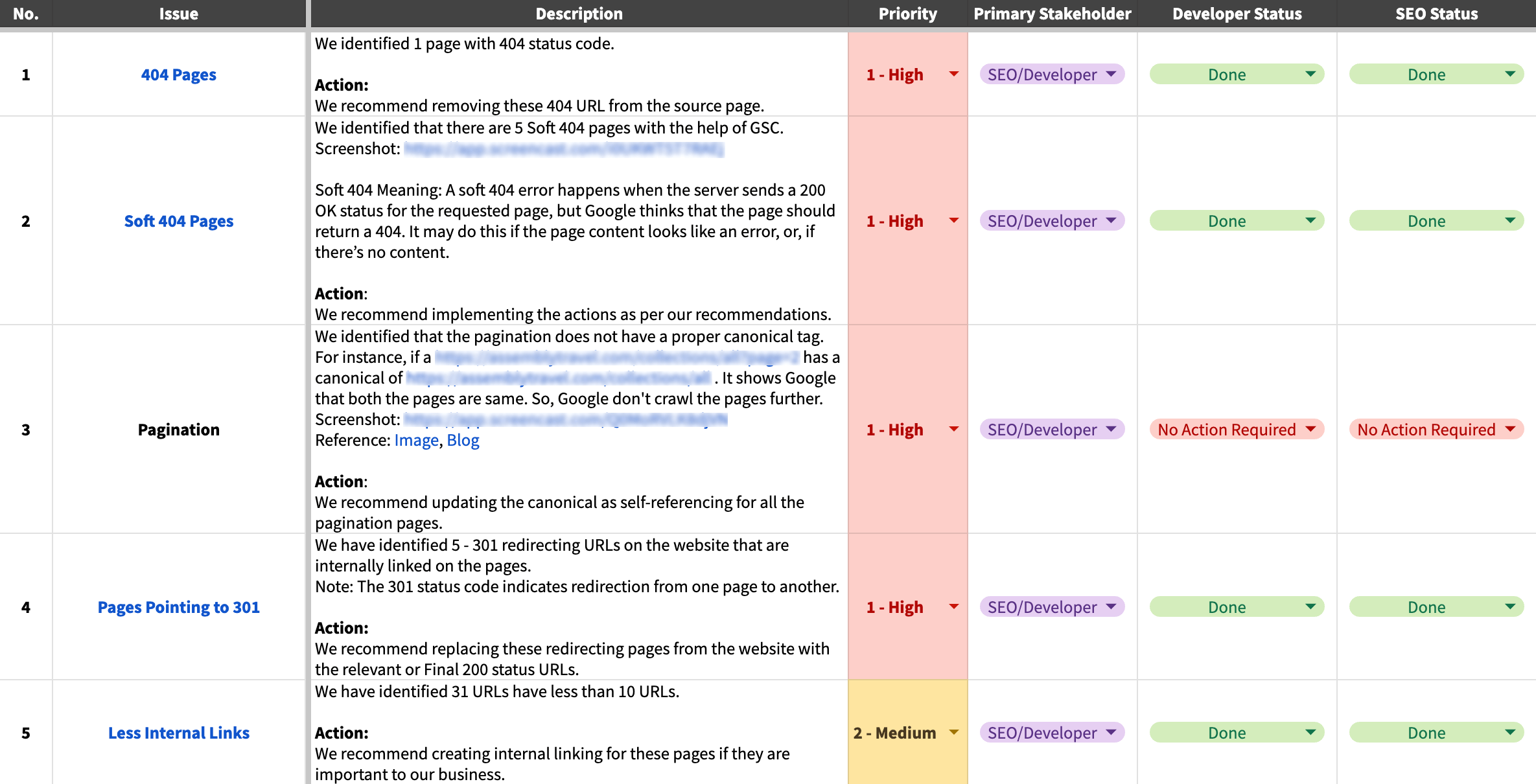Open SEO Status Done chip for 404 Pages
This screenshot has height=784, width=1536.
coord(1436,75)
